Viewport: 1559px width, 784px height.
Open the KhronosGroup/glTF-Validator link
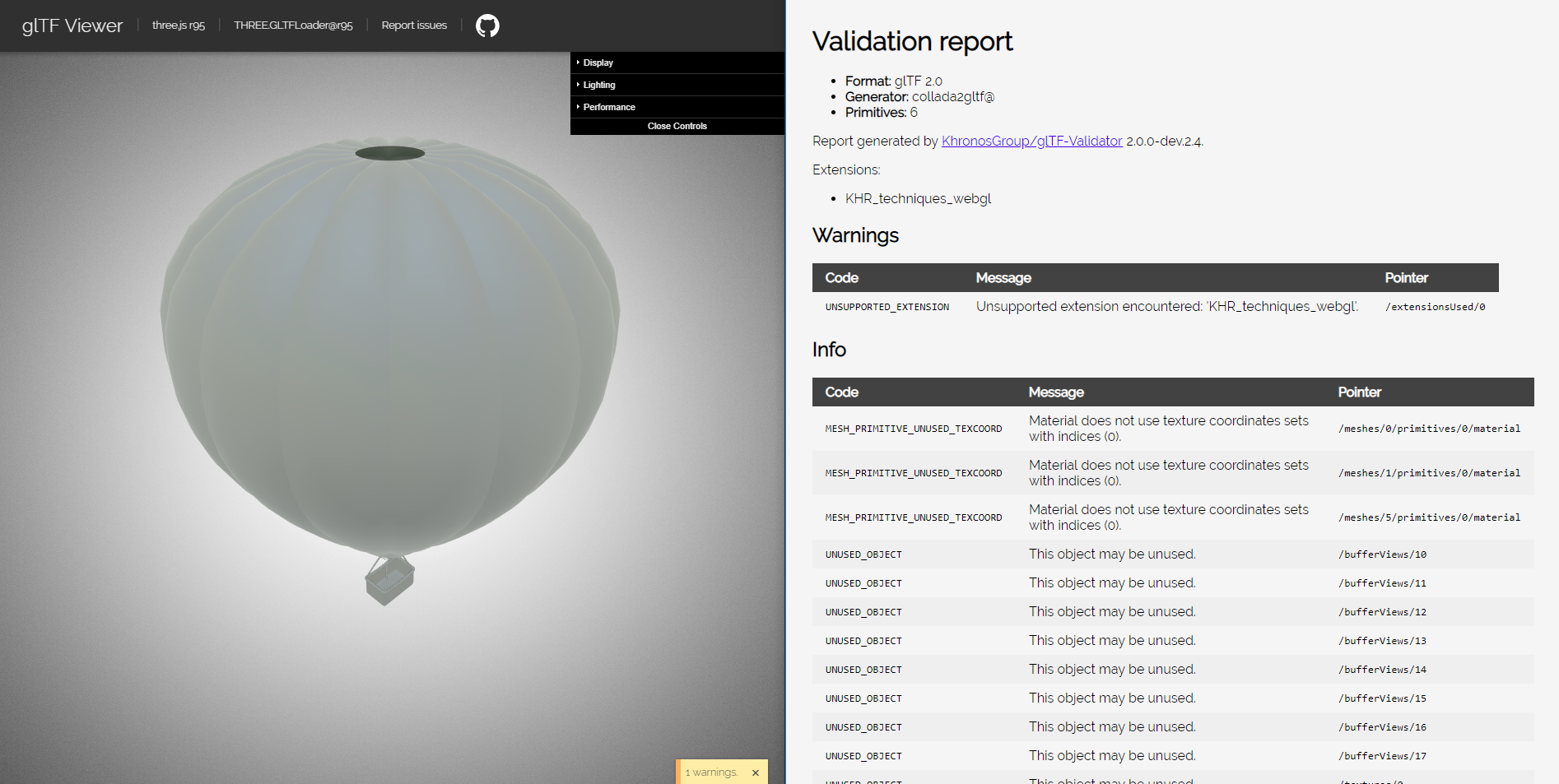click(x=1031, y=141)
